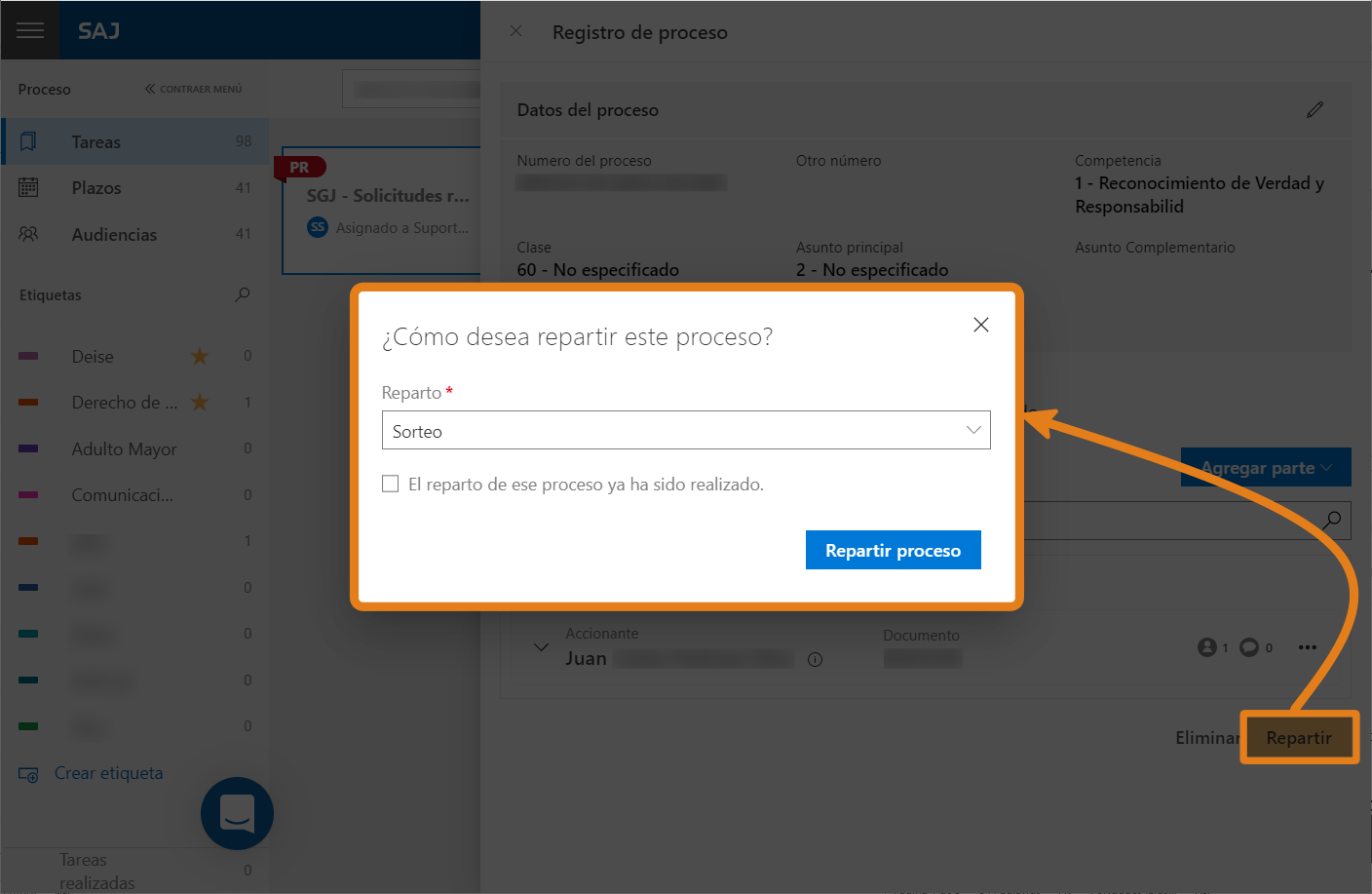Image resolution: width=1372 pixels, height=894 pixels.
Task: Click the Repartir proceso button
Action: [x=893, y=550]
